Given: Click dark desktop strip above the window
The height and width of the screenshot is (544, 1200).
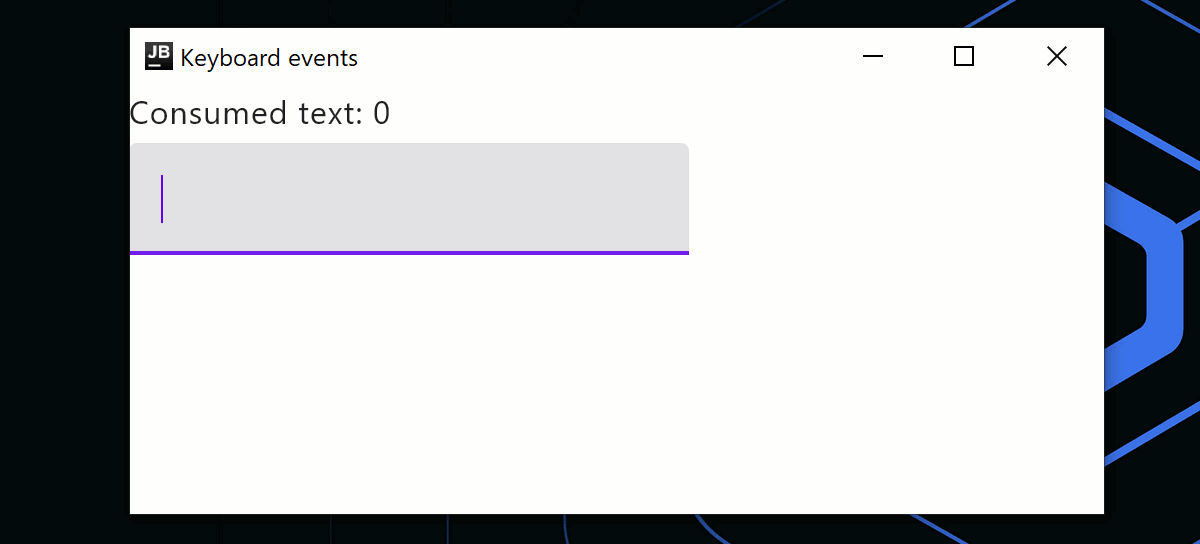Looking at the screenshot, I should pyautogui.click(x=600, y=13).
